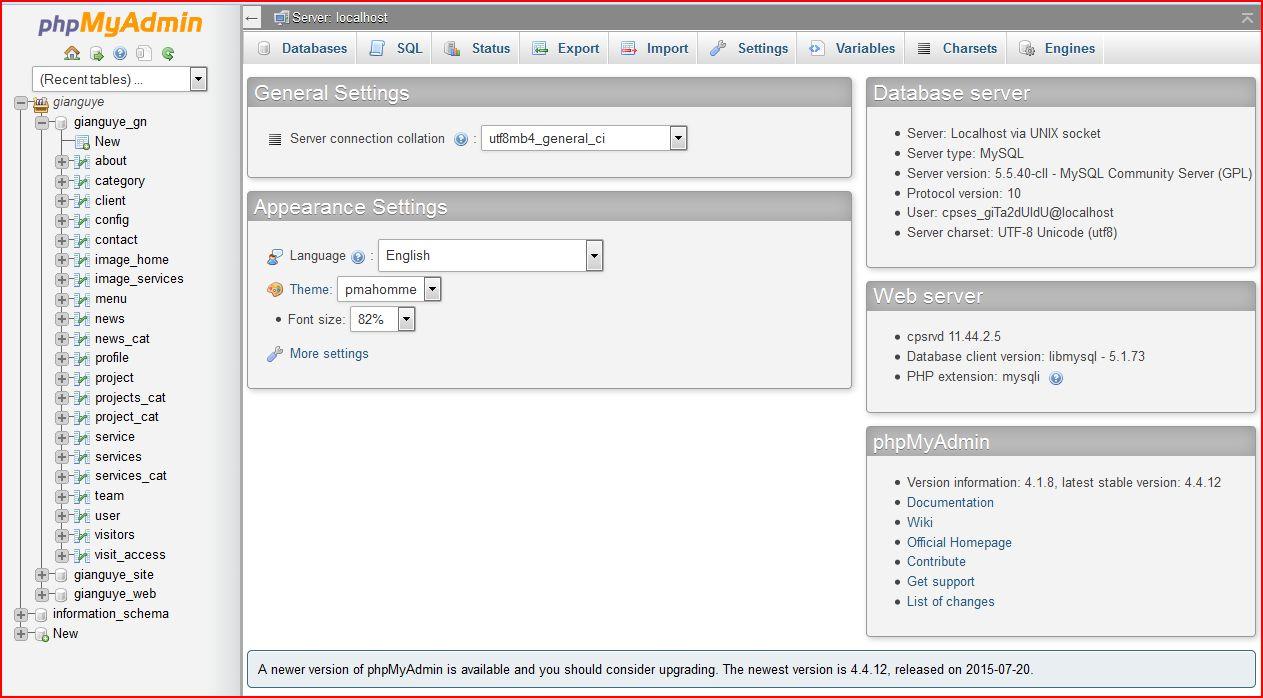Click the table icon beside profile
1263x698 pixels.
pyautogui.click(x=82, y=358)
